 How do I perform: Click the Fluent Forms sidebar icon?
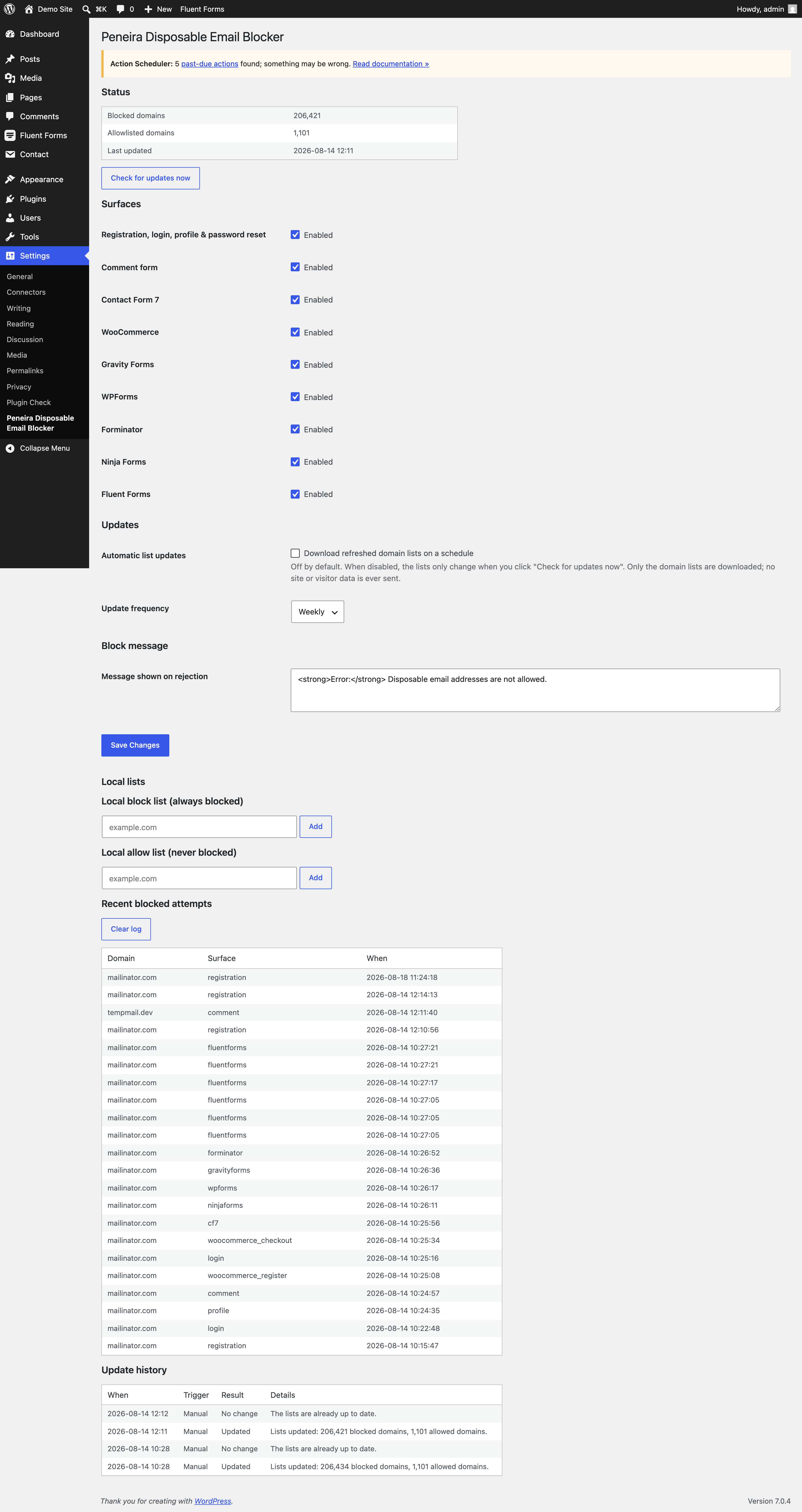(10, 136)
